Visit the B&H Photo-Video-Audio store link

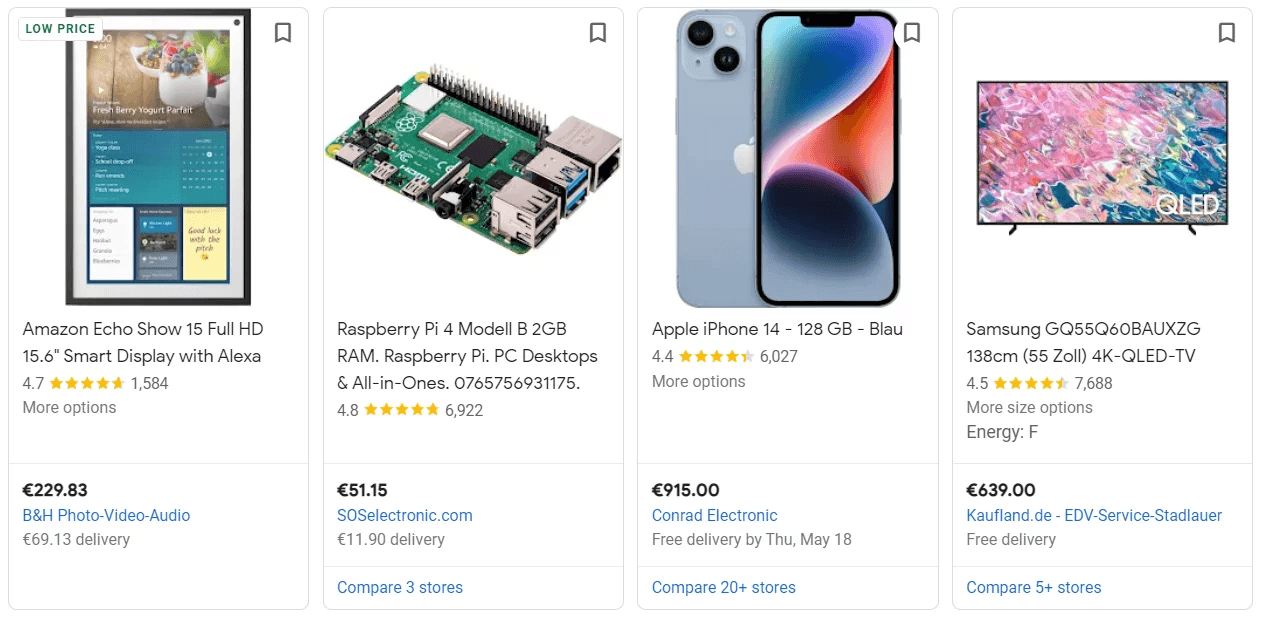pyautogui.click(x=108, y=515)
